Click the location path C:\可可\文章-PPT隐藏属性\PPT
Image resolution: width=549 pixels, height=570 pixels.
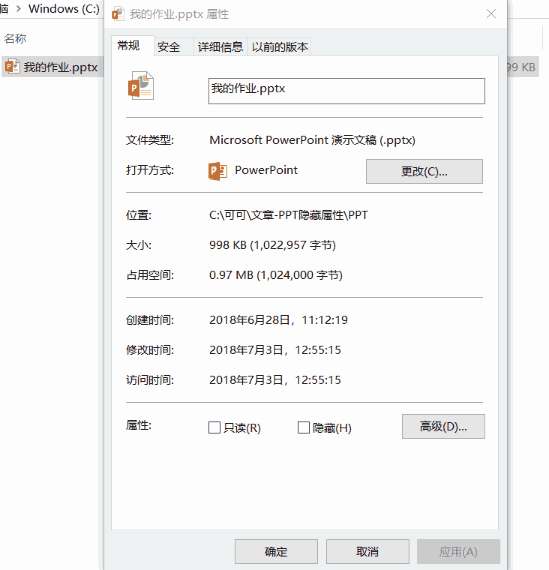coord(288,215)
